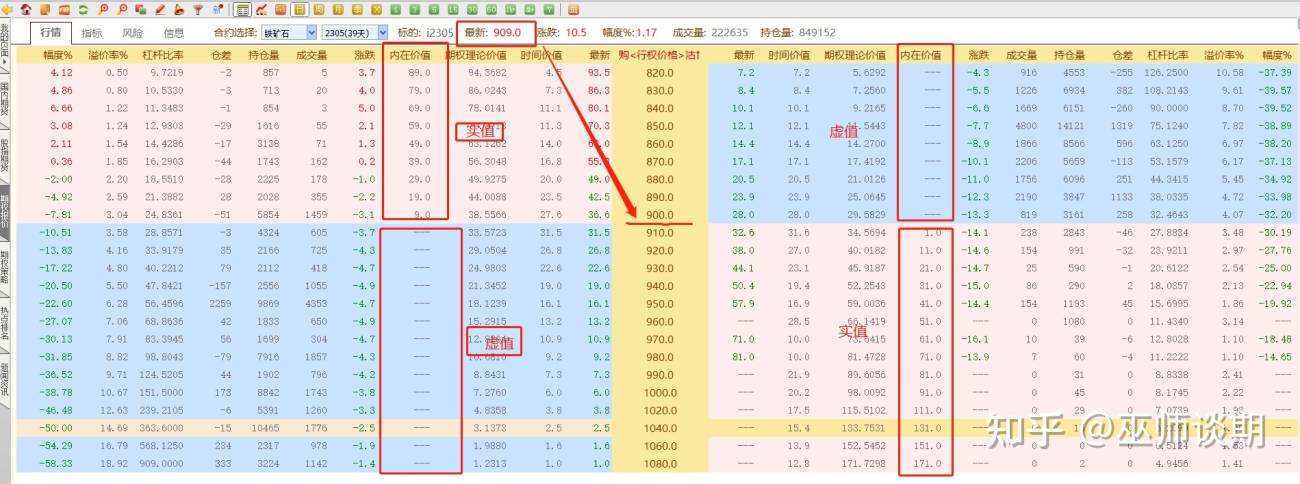This screenshot has width=1300, height=484.
Task: Open the 风险 tab
Action: [x=132, y=32]
